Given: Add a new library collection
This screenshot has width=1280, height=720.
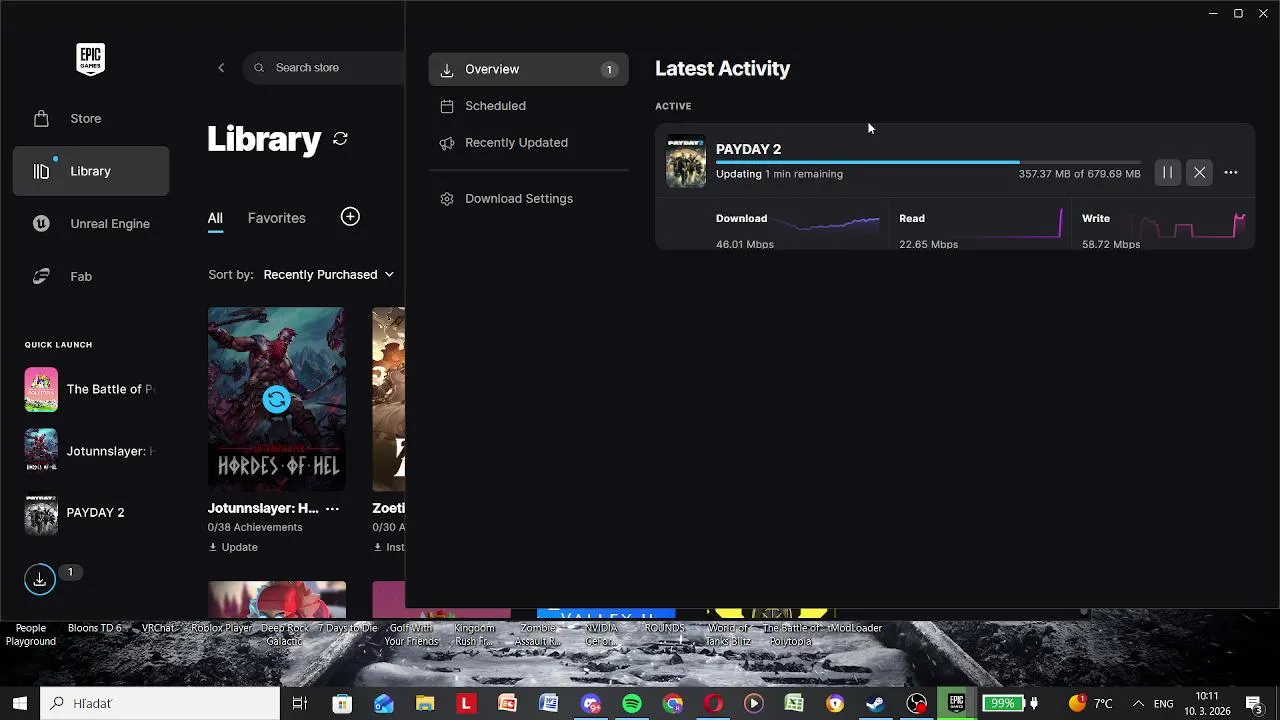Looking at the screenshot, I should (x=350, y=217).
